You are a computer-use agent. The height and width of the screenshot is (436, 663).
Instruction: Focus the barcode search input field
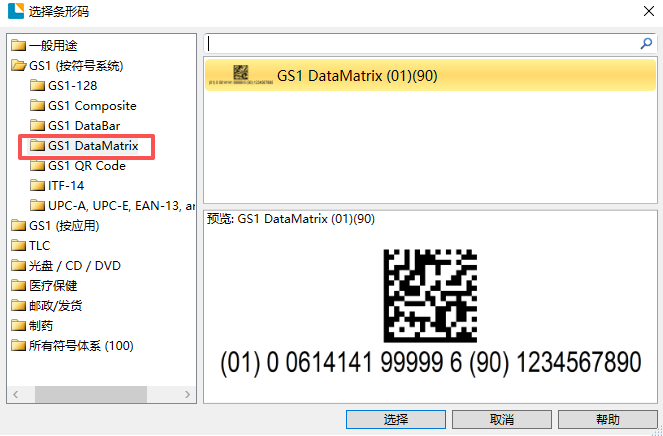click(x=420, y=44)
